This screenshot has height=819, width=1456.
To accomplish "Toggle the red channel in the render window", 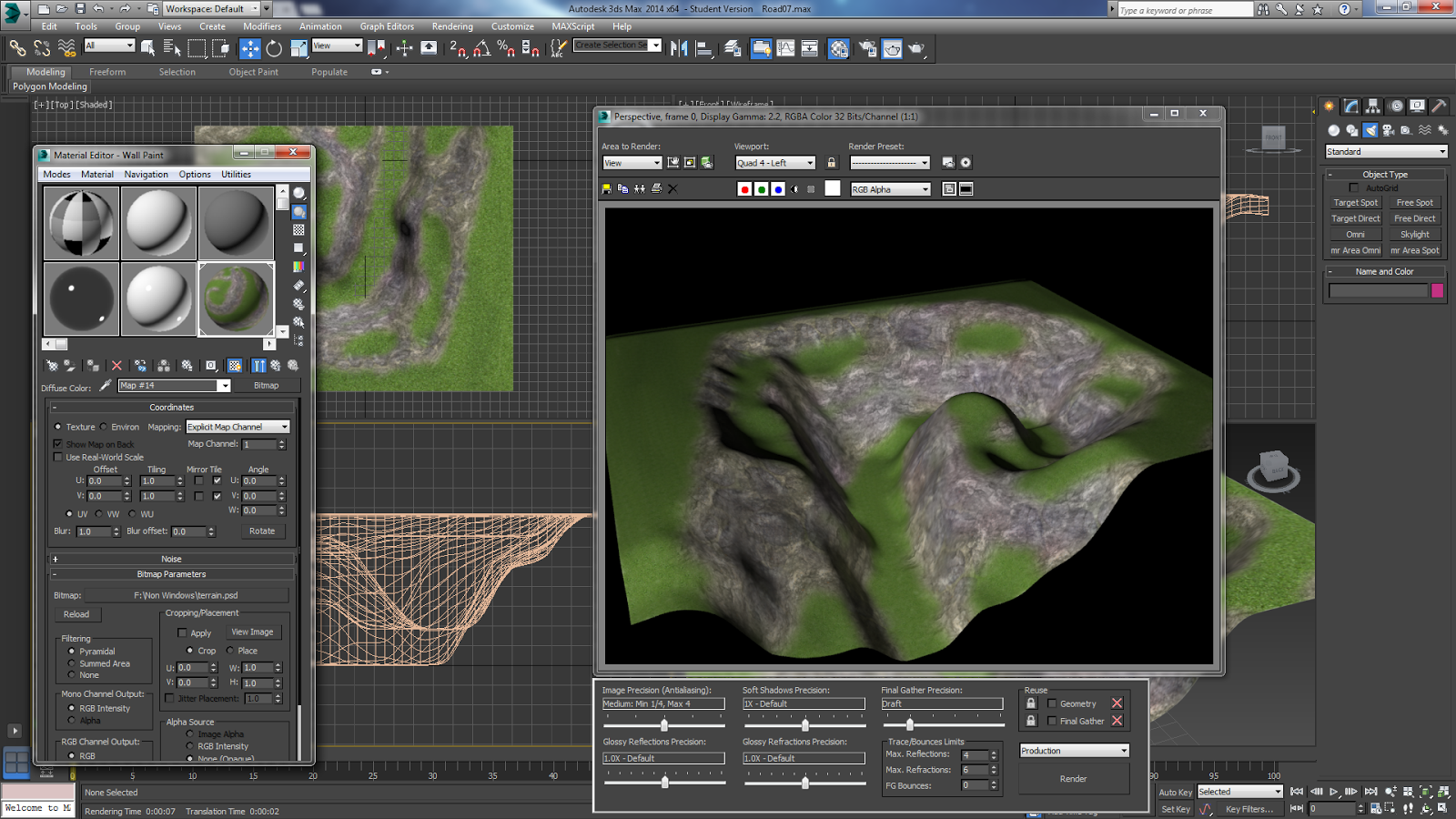I will (x=744, y=188).
